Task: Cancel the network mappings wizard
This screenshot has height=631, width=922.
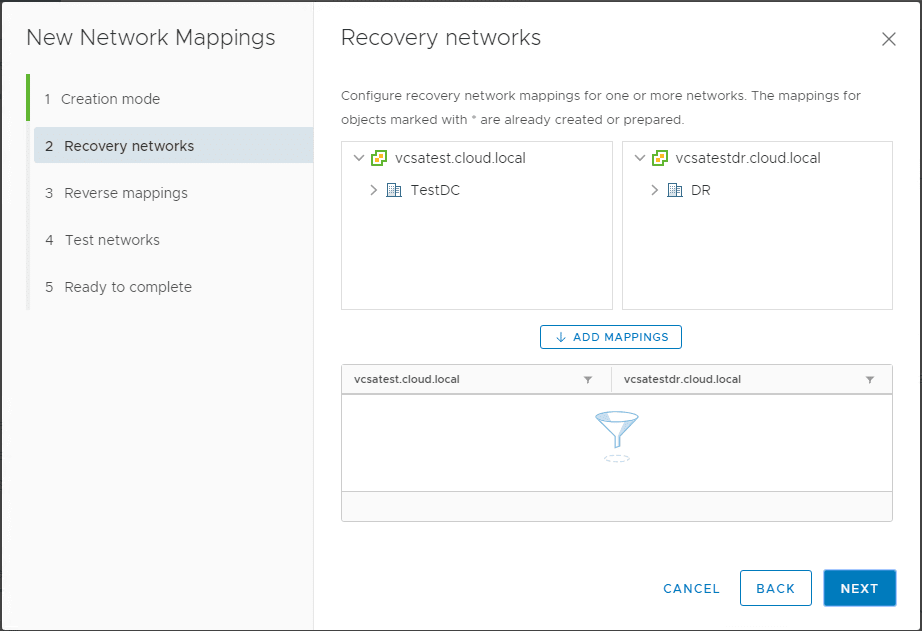Action: coord(691,588)
